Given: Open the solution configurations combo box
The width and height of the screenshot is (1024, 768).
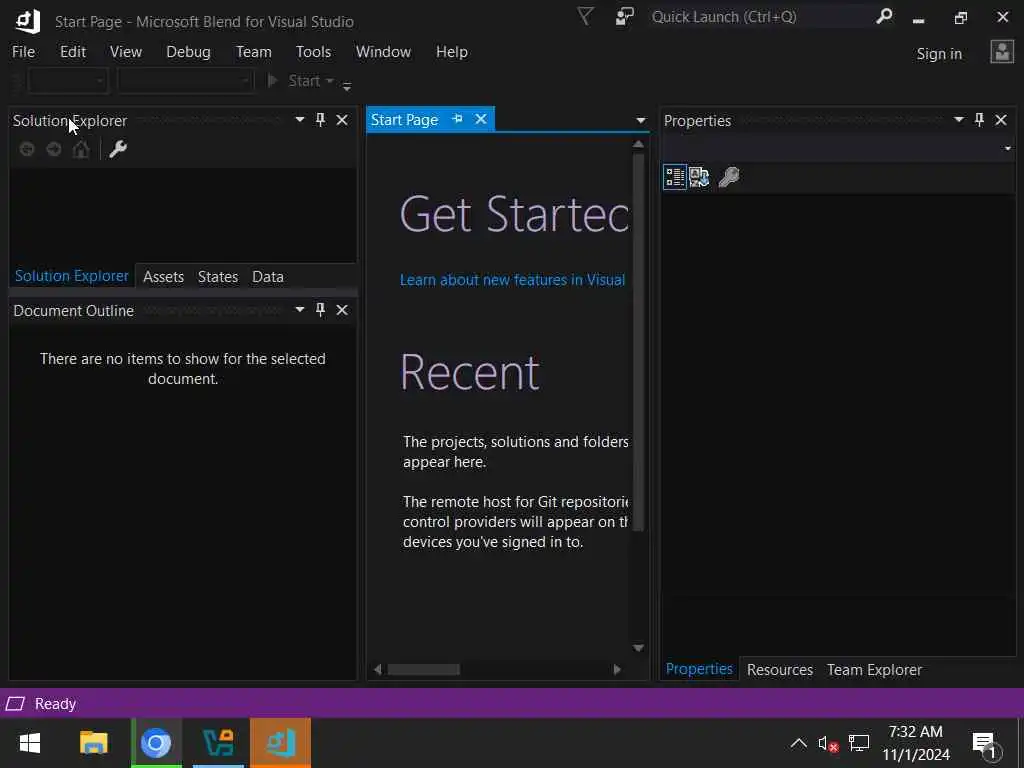Looking at the screenshot, I should pos(68,81).
